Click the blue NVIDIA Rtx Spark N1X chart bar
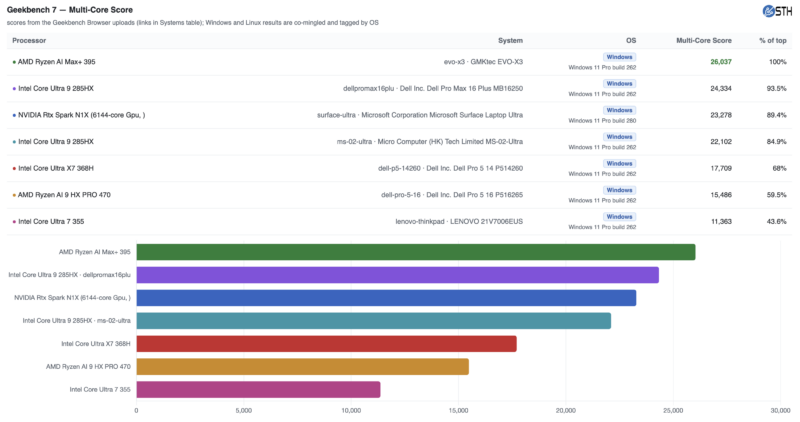The width and height of the screenshot is (800, 422). point(386,298)
